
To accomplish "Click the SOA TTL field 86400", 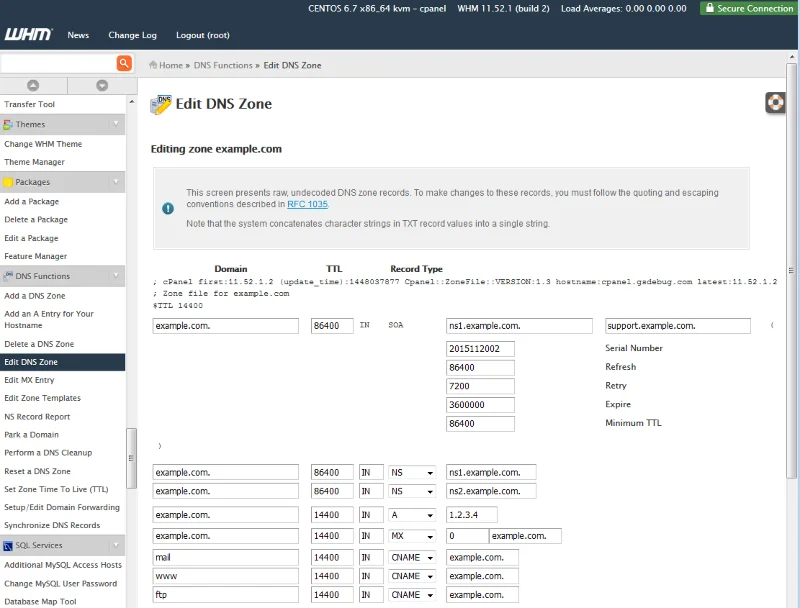I will [332, 325].
